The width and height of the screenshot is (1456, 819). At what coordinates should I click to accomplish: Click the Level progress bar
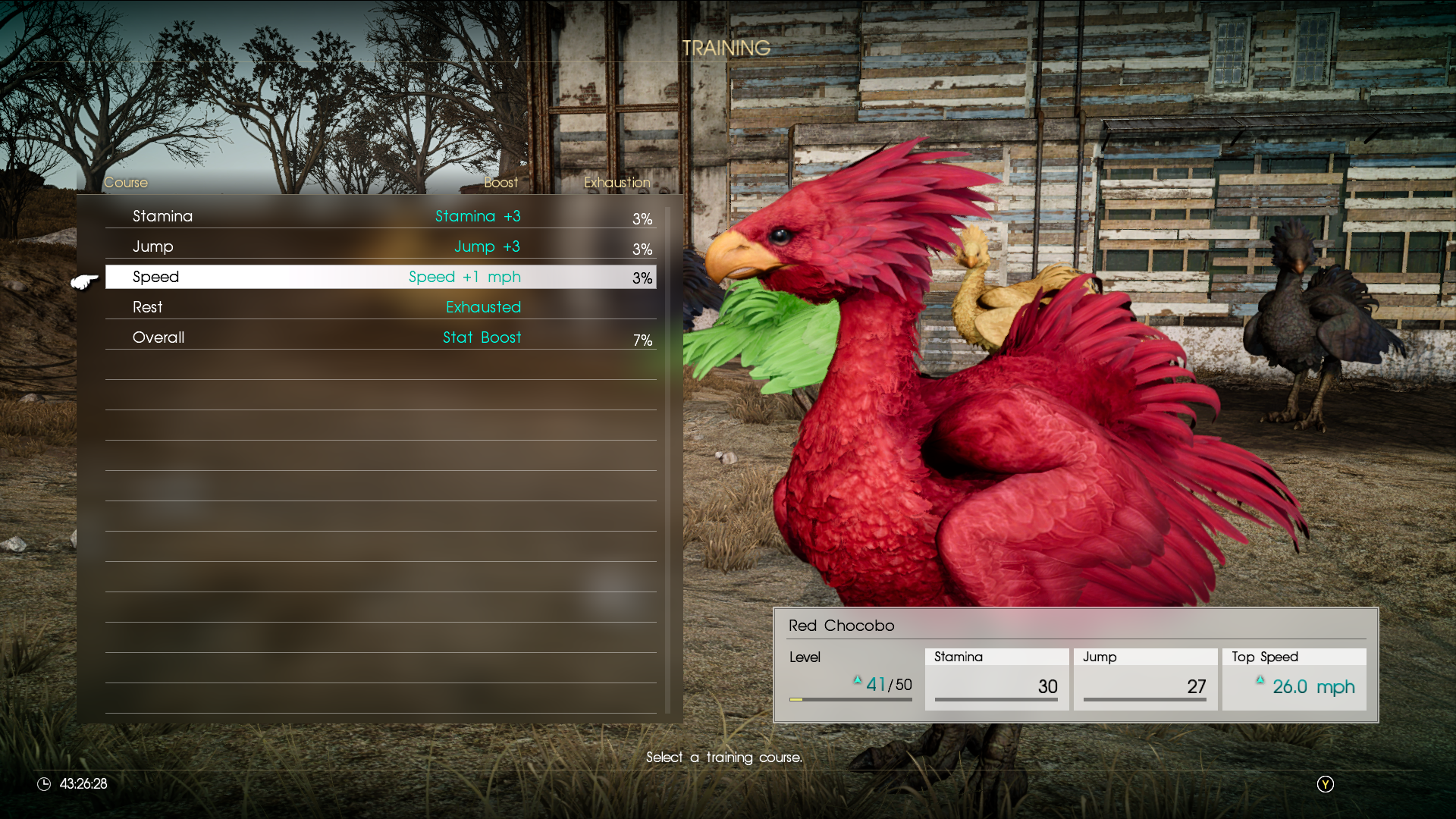coord(850,699)
